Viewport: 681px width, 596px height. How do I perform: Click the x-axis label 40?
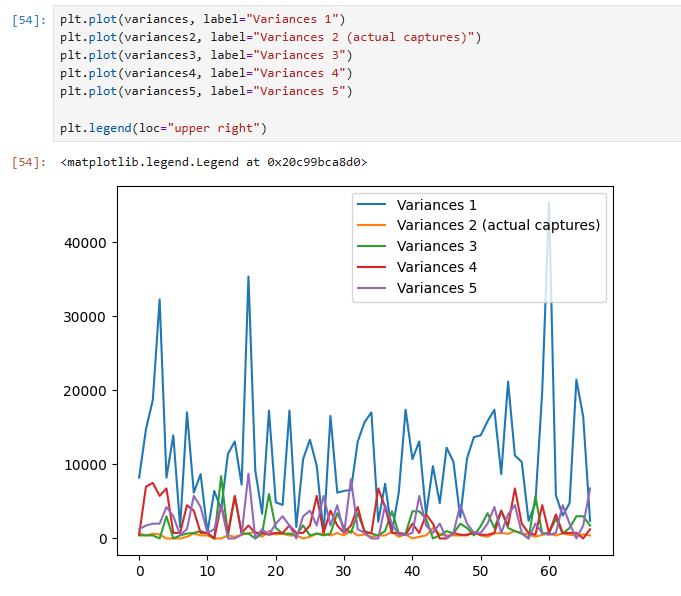coord(412,571)
